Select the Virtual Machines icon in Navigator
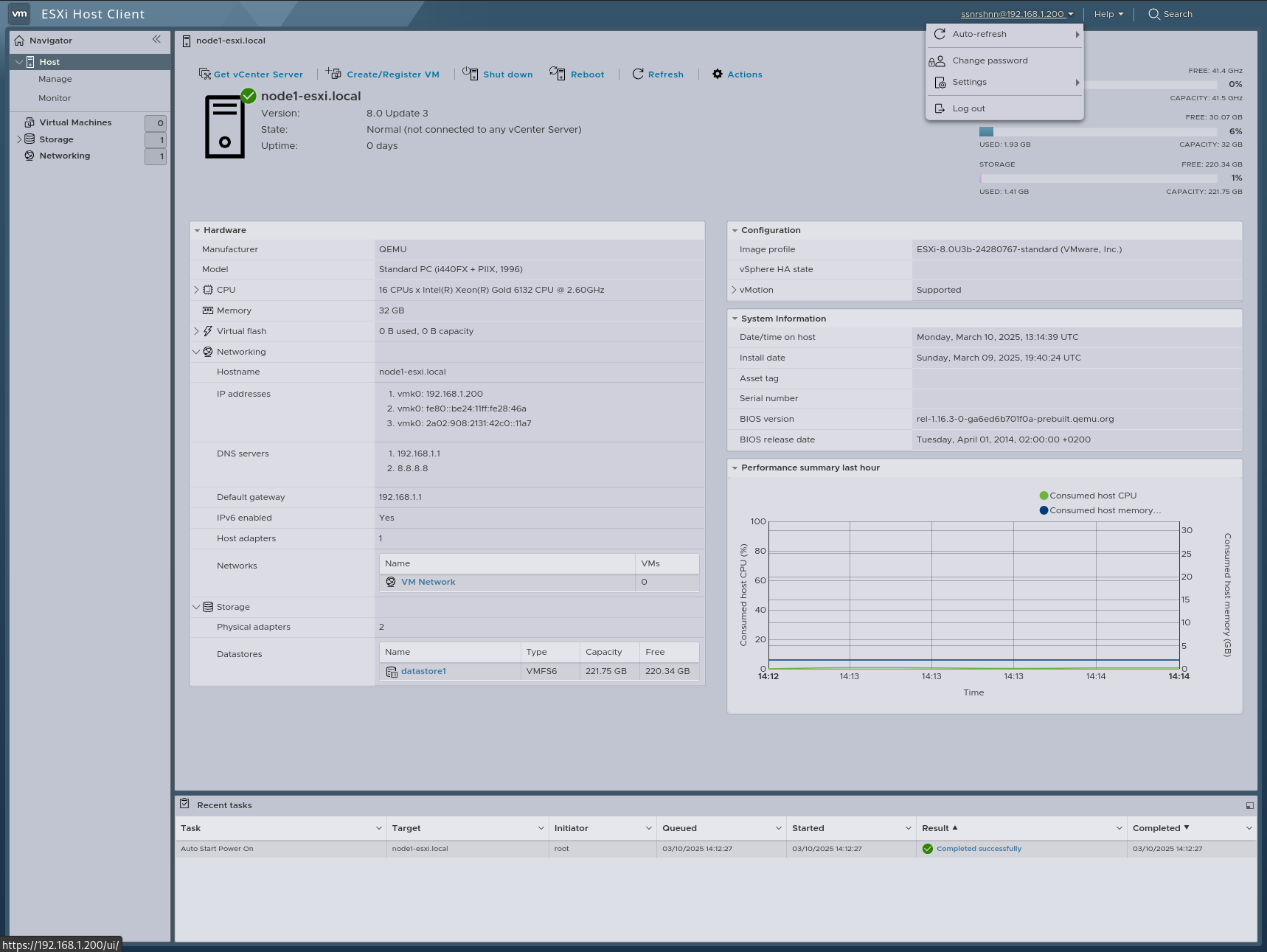The image size is (1267, 952). (x=29, y=122)
